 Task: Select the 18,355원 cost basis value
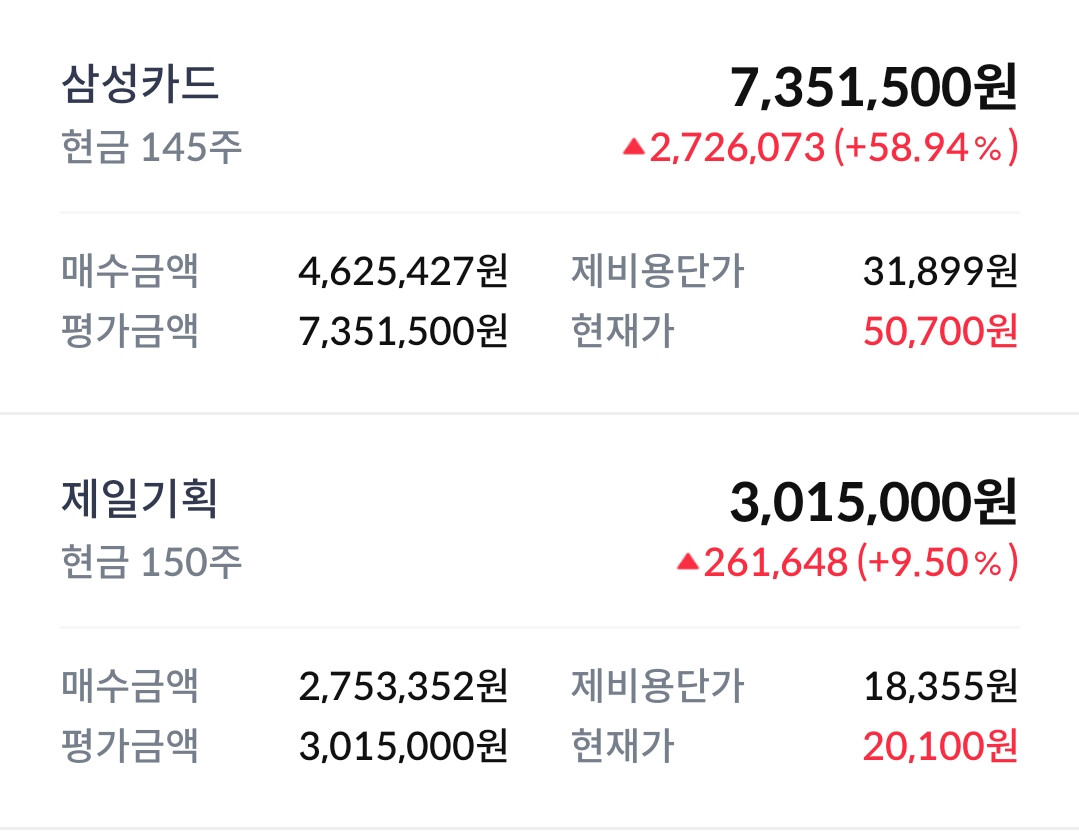click(940, 685)
